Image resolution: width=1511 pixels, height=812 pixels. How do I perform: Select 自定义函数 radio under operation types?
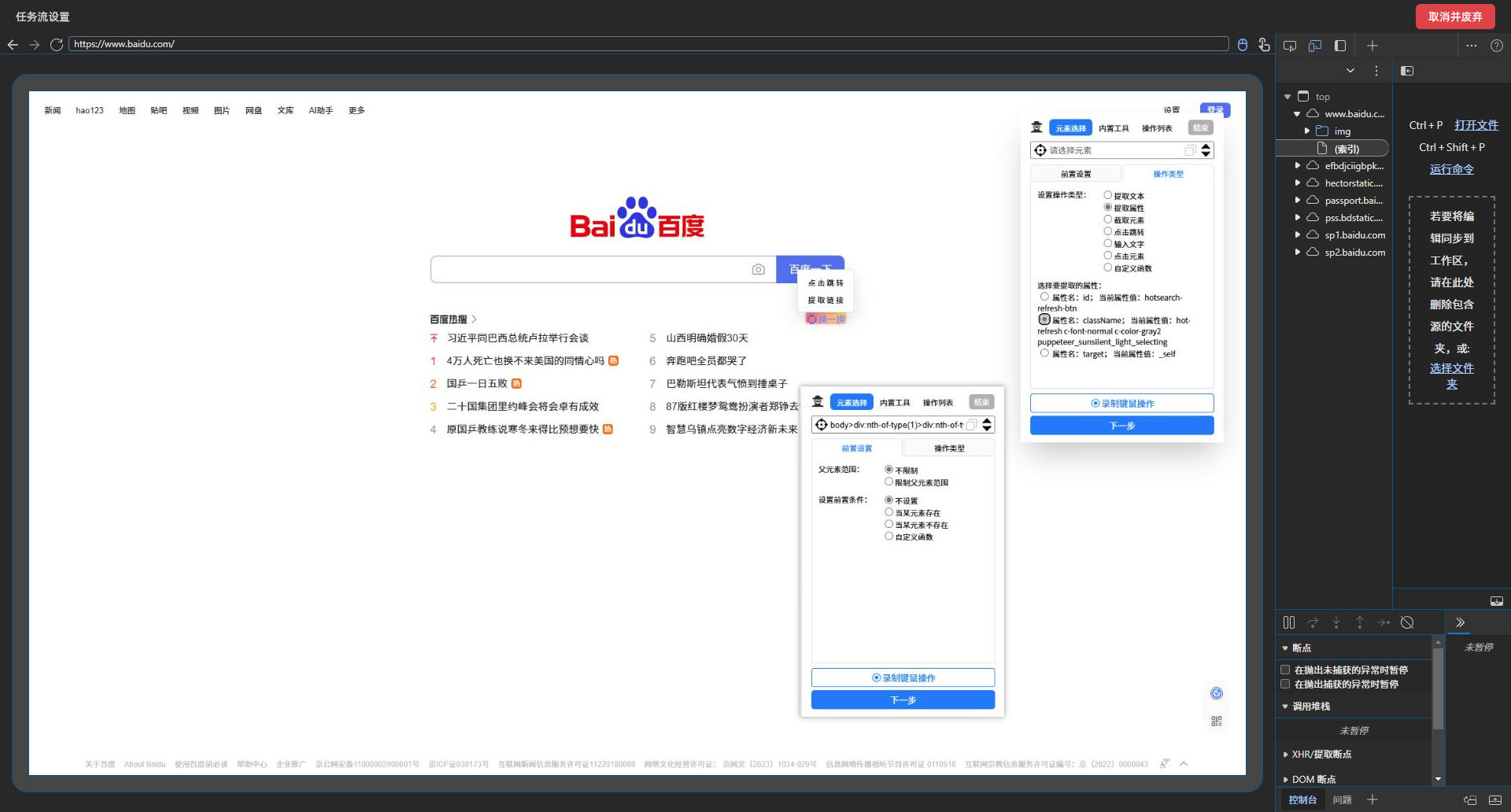click(1108, 268)
